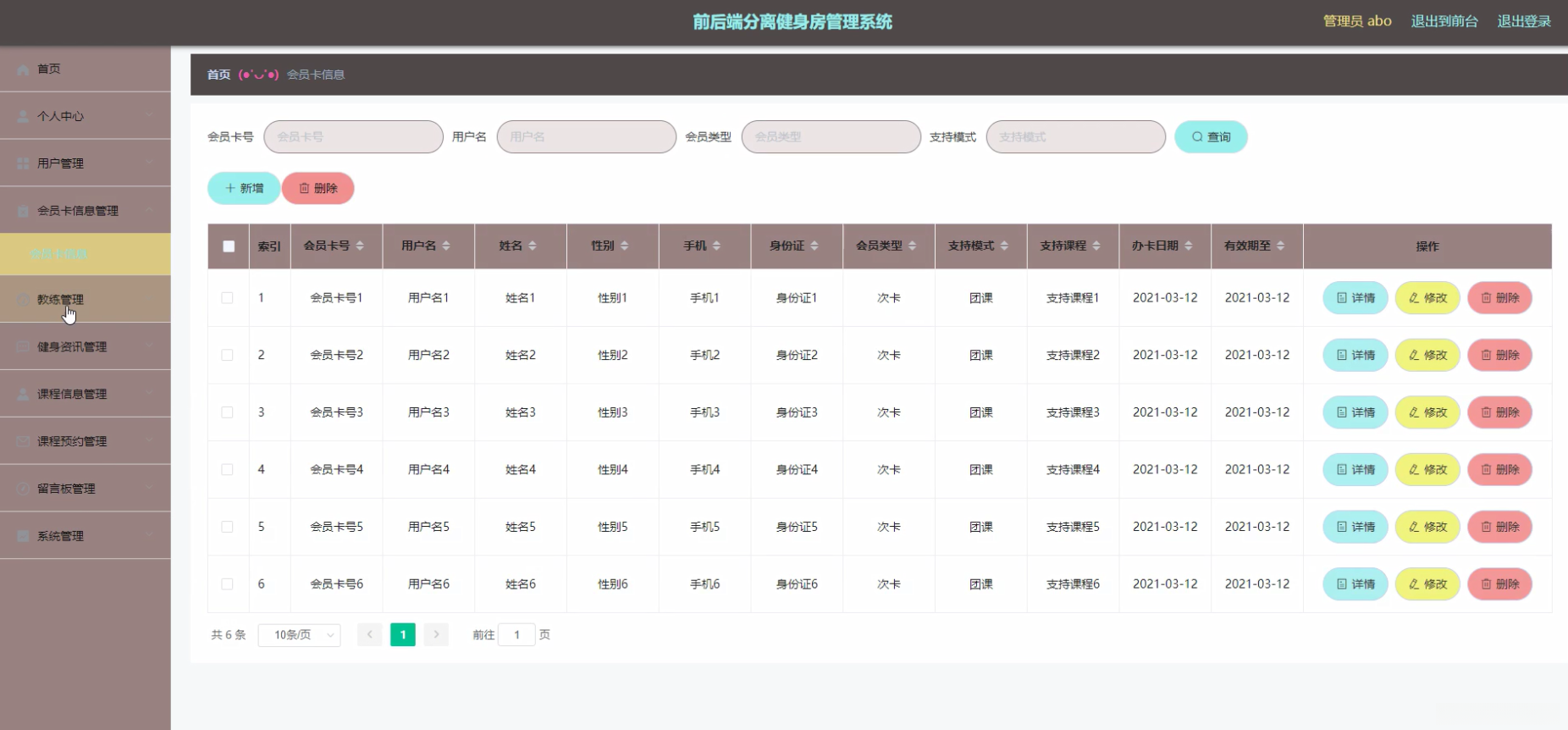This screenshot has height=730, width=1568.
Task: Click the 支持课程4 table cell
Action: 1073,470
